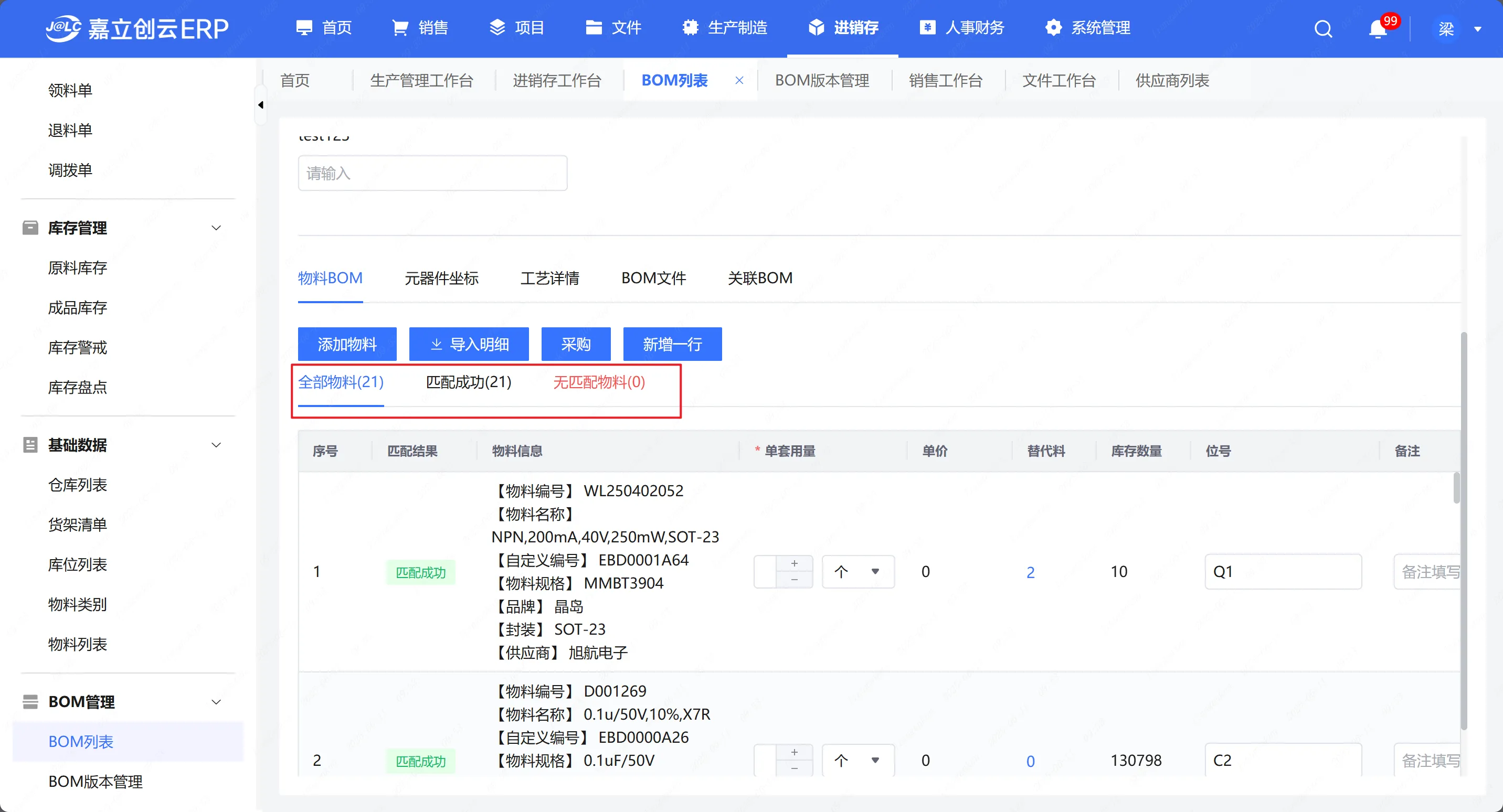This screenshot has height=812, width=1503.
Task: Click the 销售 shopping cart icon
Action: 400,28
